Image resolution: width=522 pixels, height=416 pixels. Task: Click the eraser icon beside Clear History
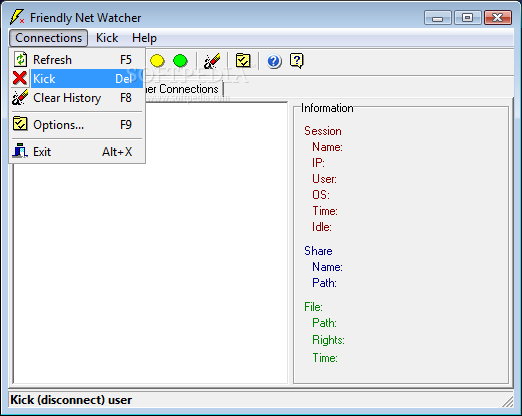(20, 98)
